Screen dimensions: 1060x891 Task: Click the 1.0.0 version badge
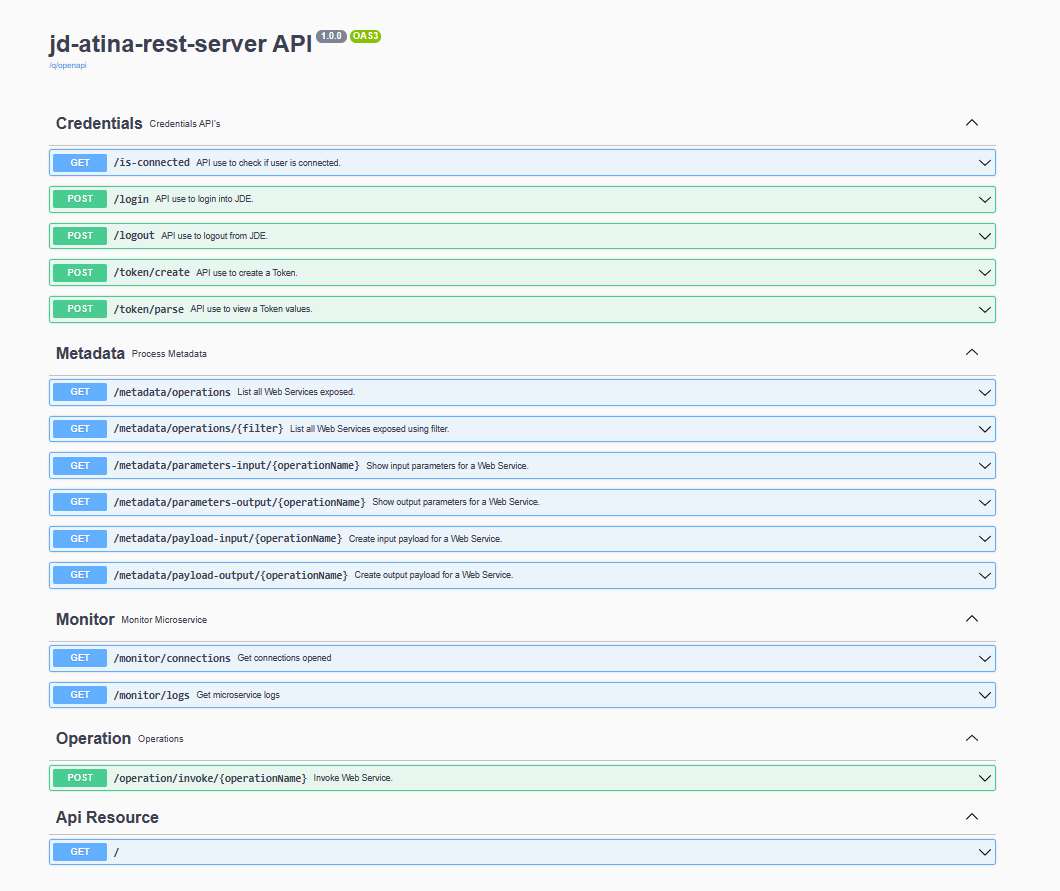[331, 36]
